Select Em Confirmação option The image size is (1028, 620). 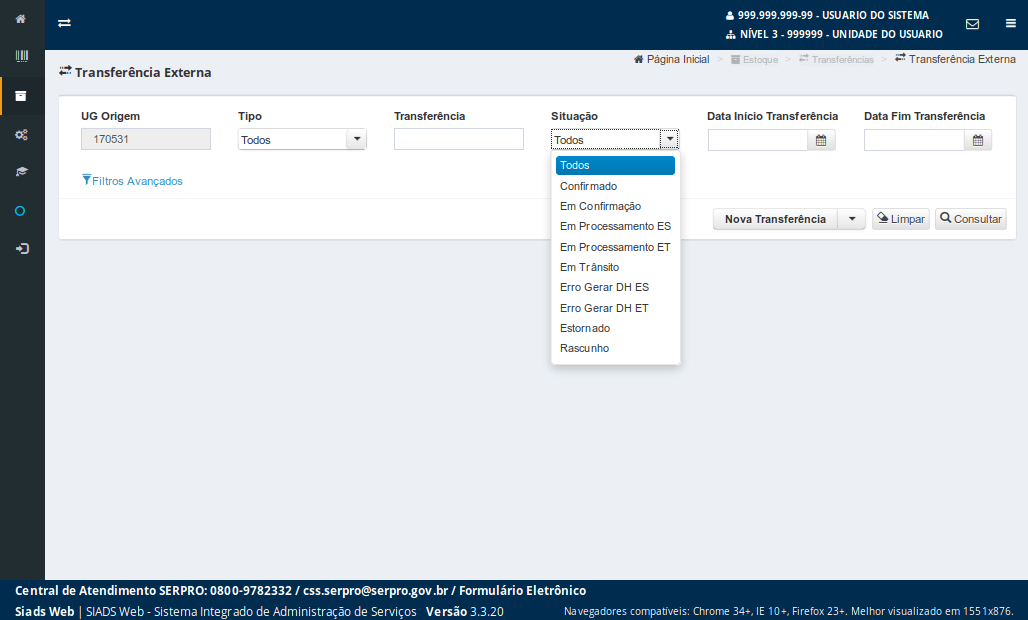tap(615, 206)
